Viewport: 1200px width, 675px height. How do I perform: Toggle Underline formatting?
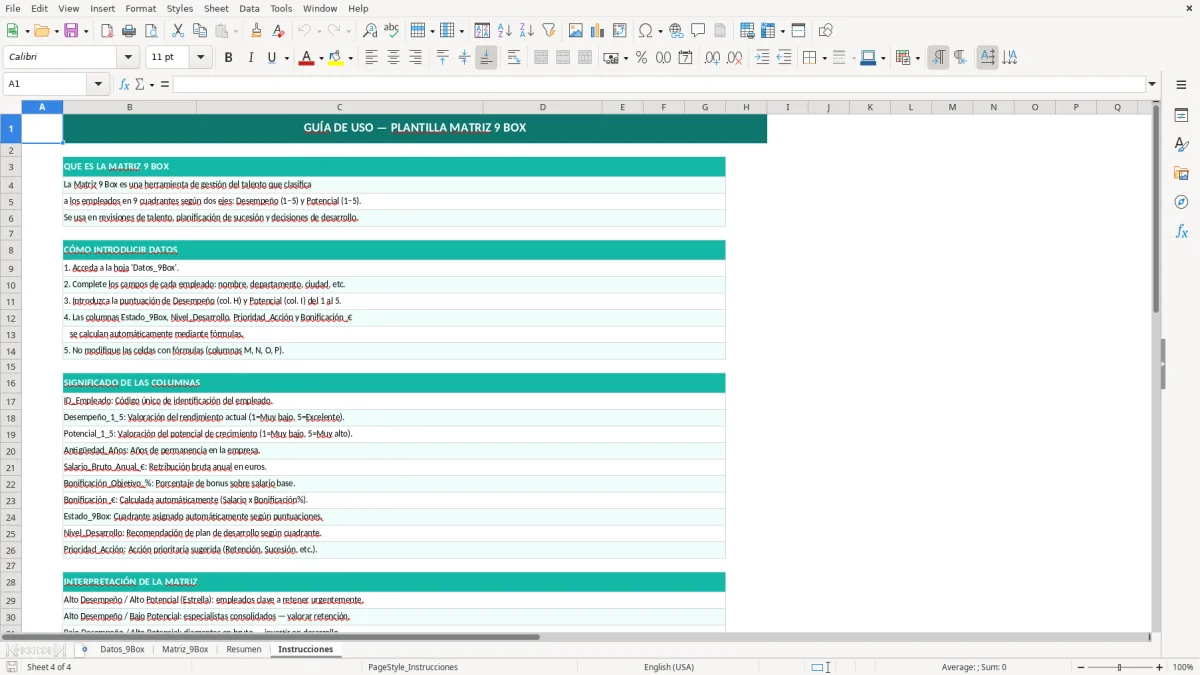pyautogui.click(x=271, y=58)
